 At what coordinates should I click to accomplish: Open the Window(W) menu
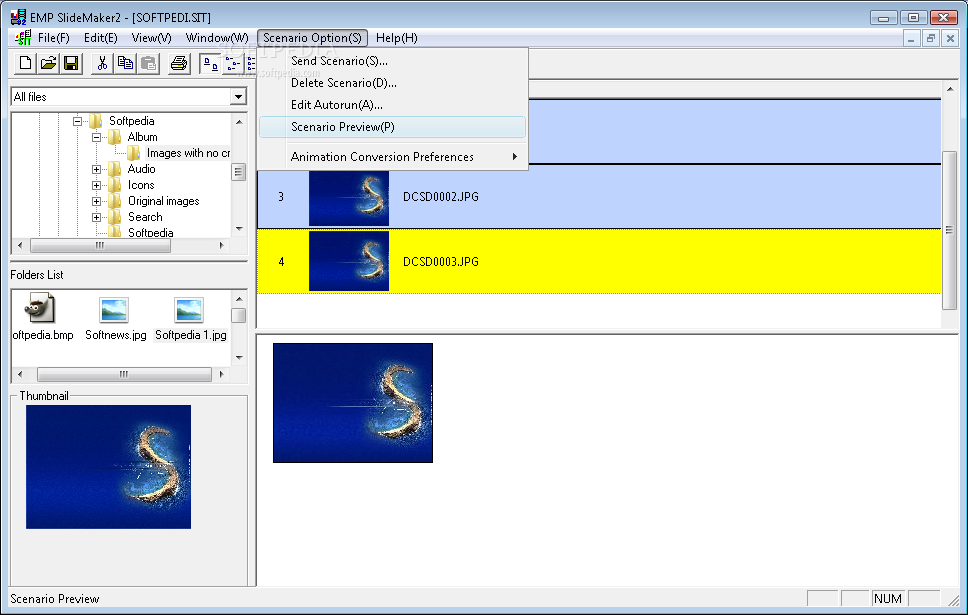(217, 38)
